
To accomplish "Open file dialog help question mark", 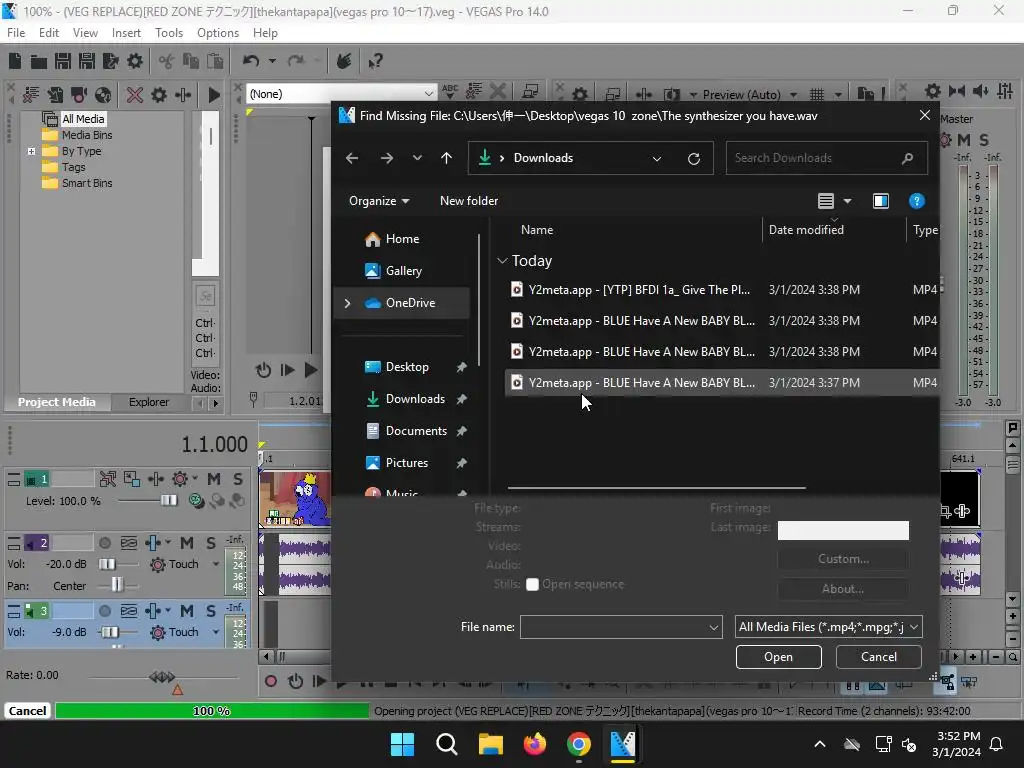I will point(916,201).
